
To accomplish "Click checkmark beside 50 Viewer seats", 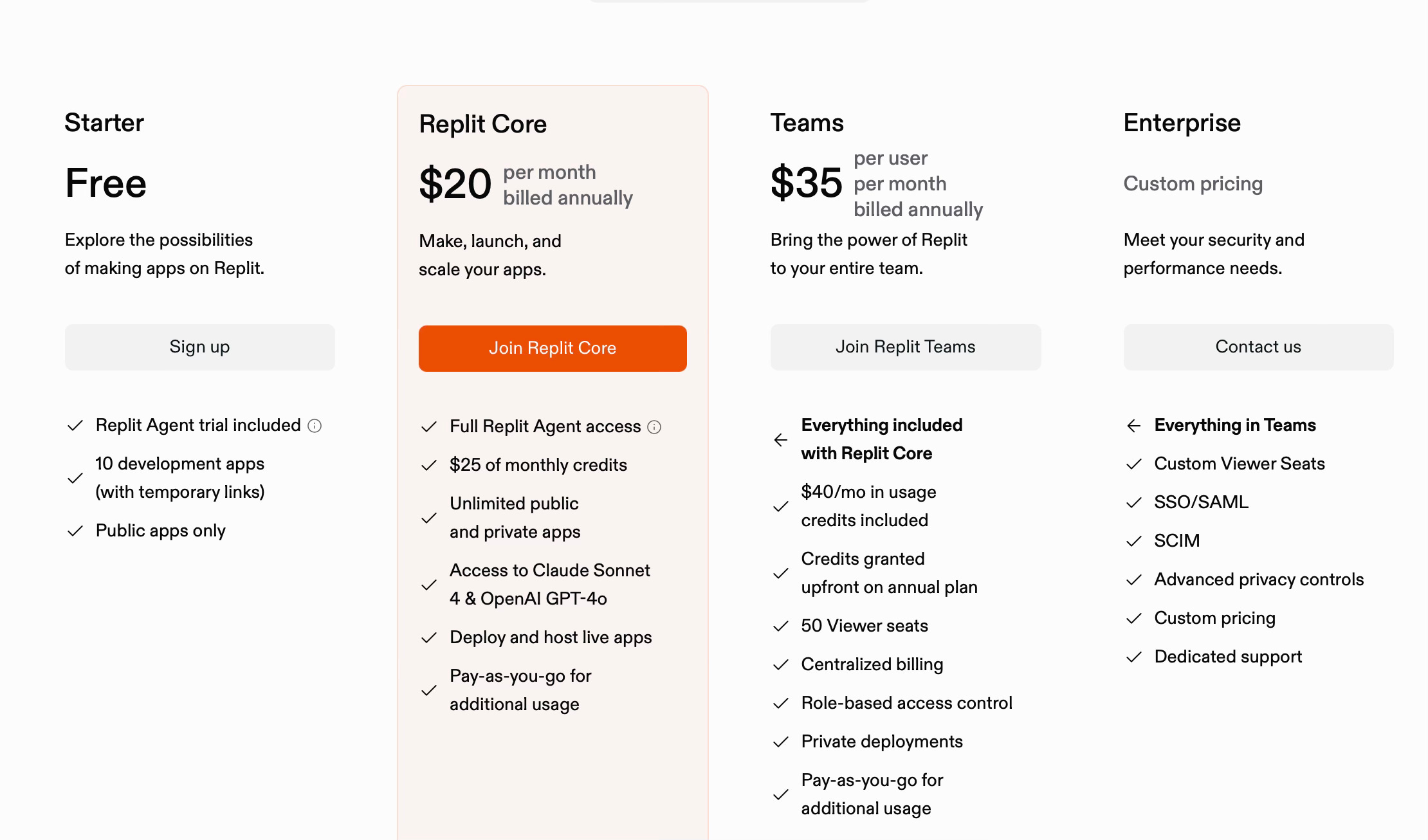I will pyautogui.click(x=780, y=626).
